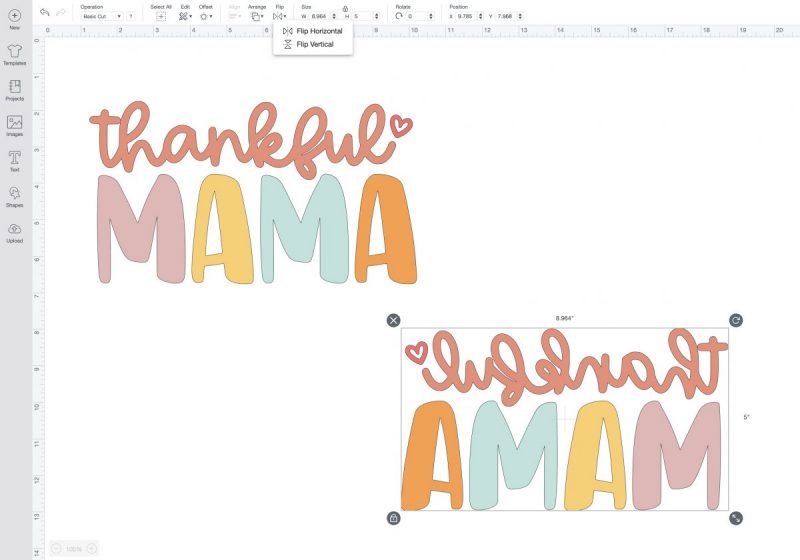Adjust the Position Y stepper
Screen dimensions: 800x560
coord(520,16)
